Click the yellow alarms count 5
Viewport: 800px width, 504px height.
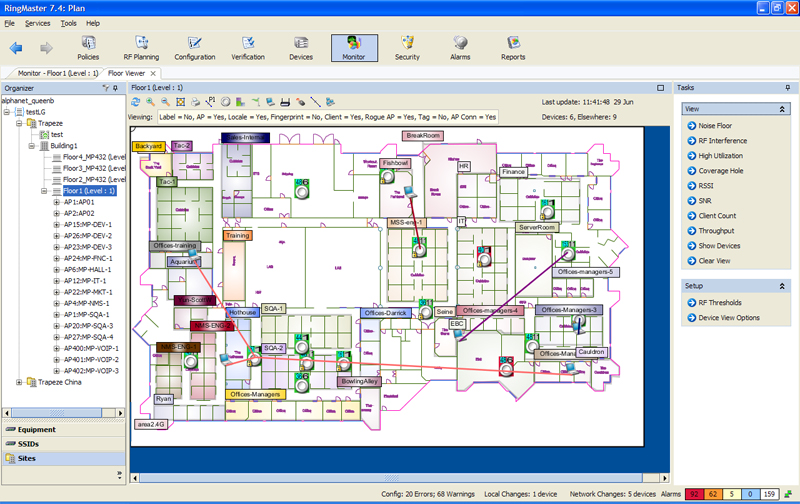732,494
